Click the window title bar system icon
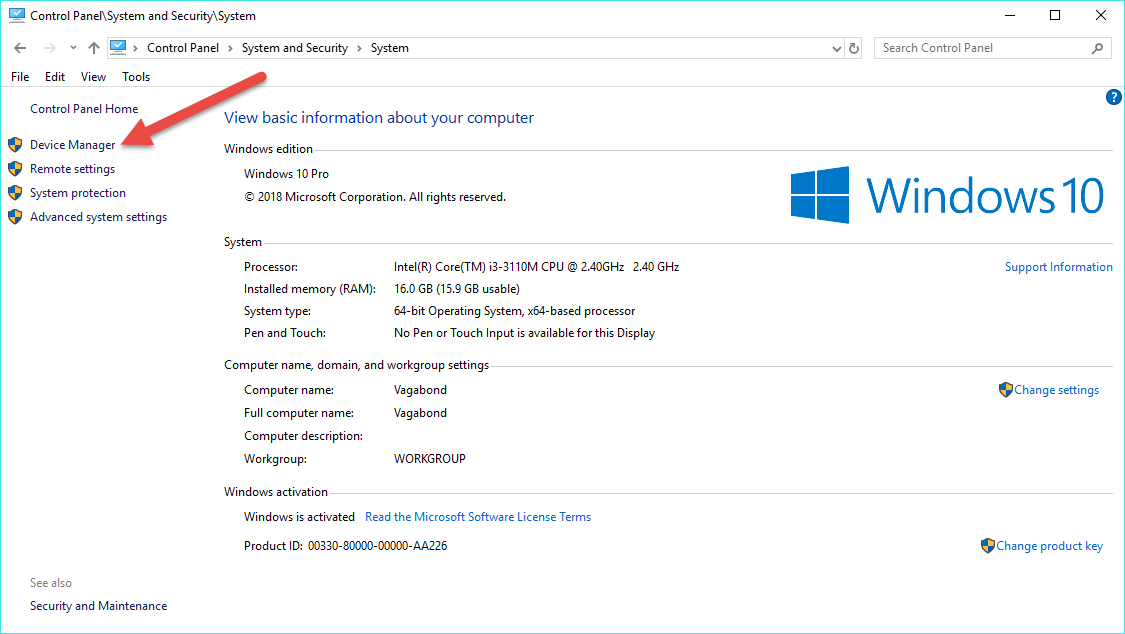The height and width of the screenshot is (634, 1125). [17, 15]
